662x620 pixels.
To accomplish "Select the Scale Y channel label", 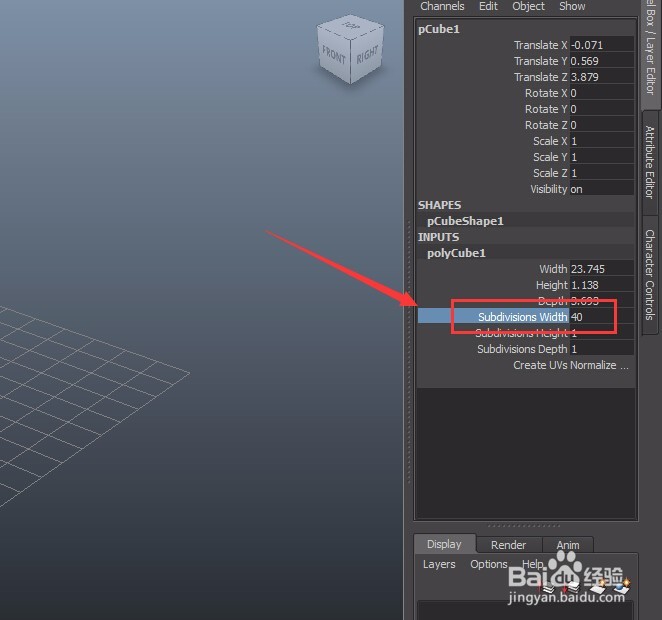I will tap(550, 157).
